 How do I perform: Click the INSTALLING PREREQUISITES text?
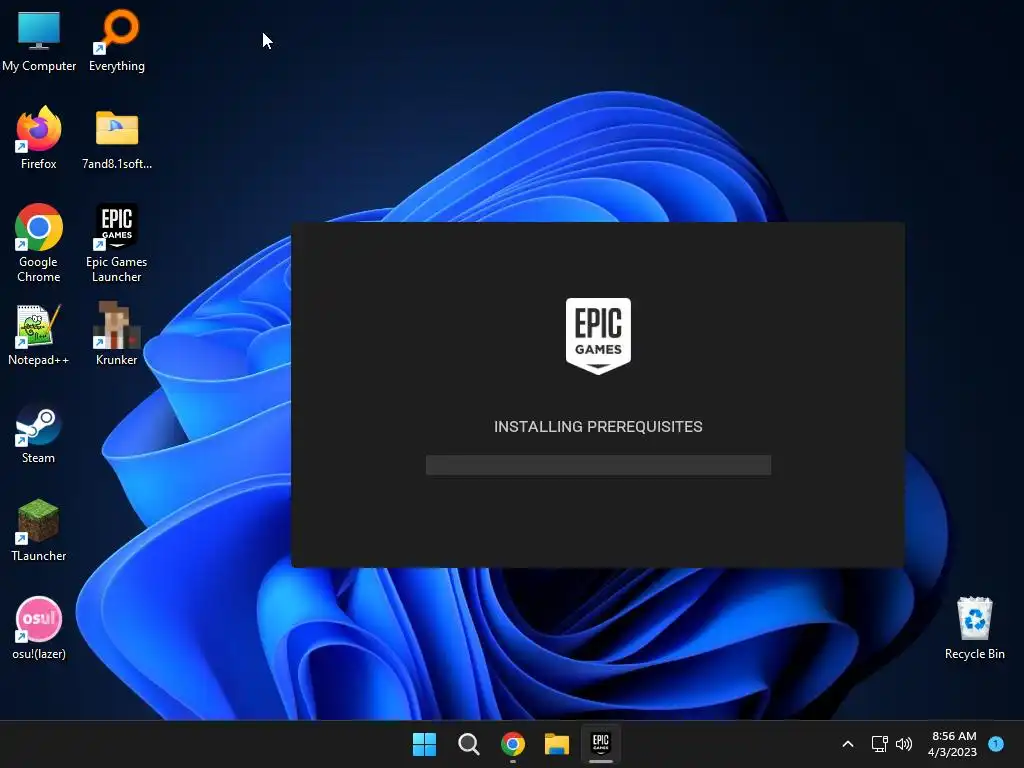tap(598, 426)
